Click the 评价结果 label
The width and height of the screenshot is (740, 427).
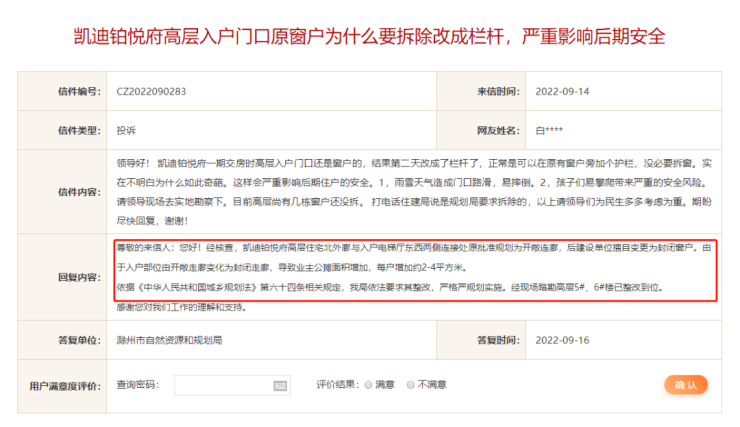click(x=338, y=385)
